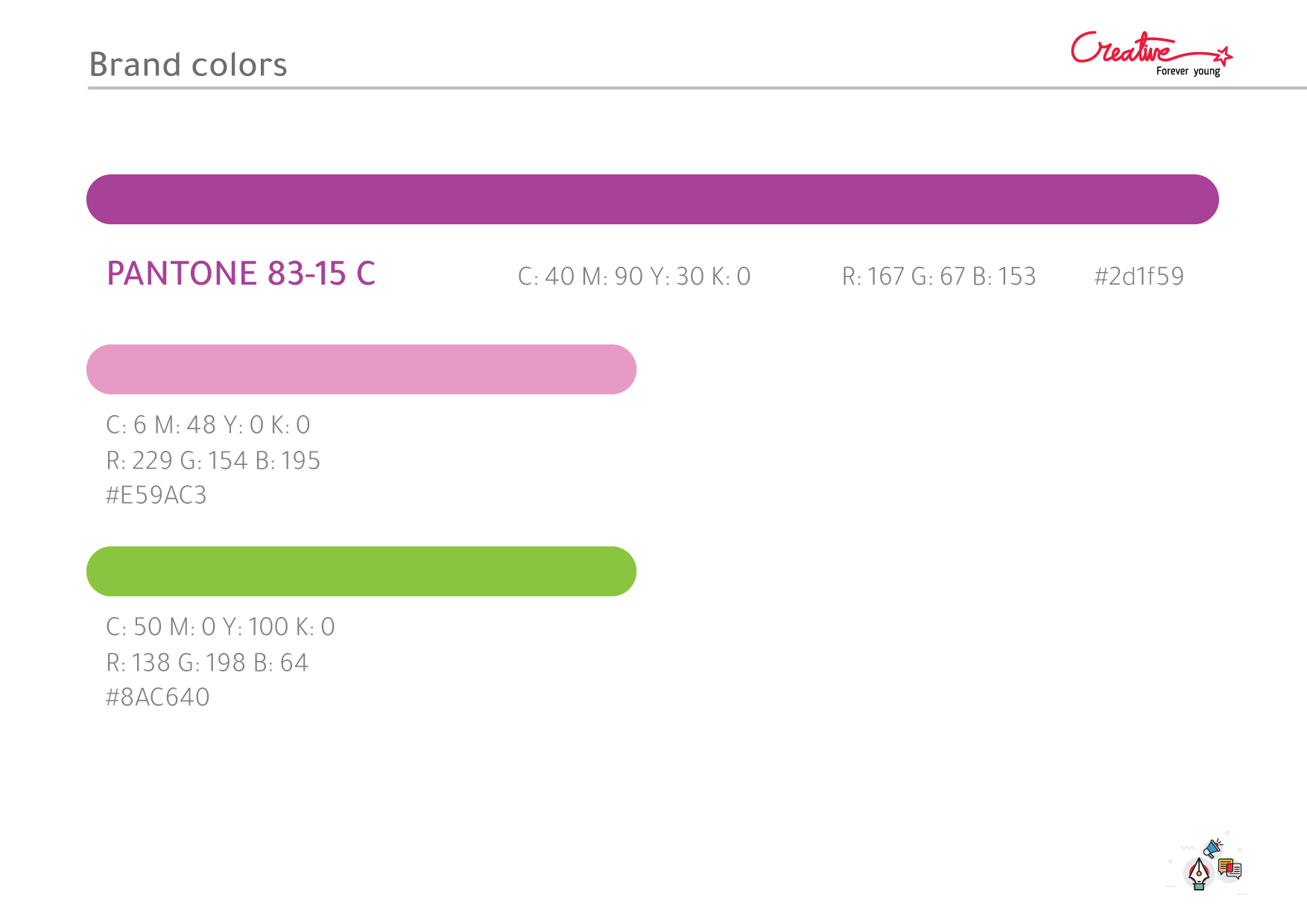Click the hex code #E59AC3
Screen dimensions: 1307x924
156,496
